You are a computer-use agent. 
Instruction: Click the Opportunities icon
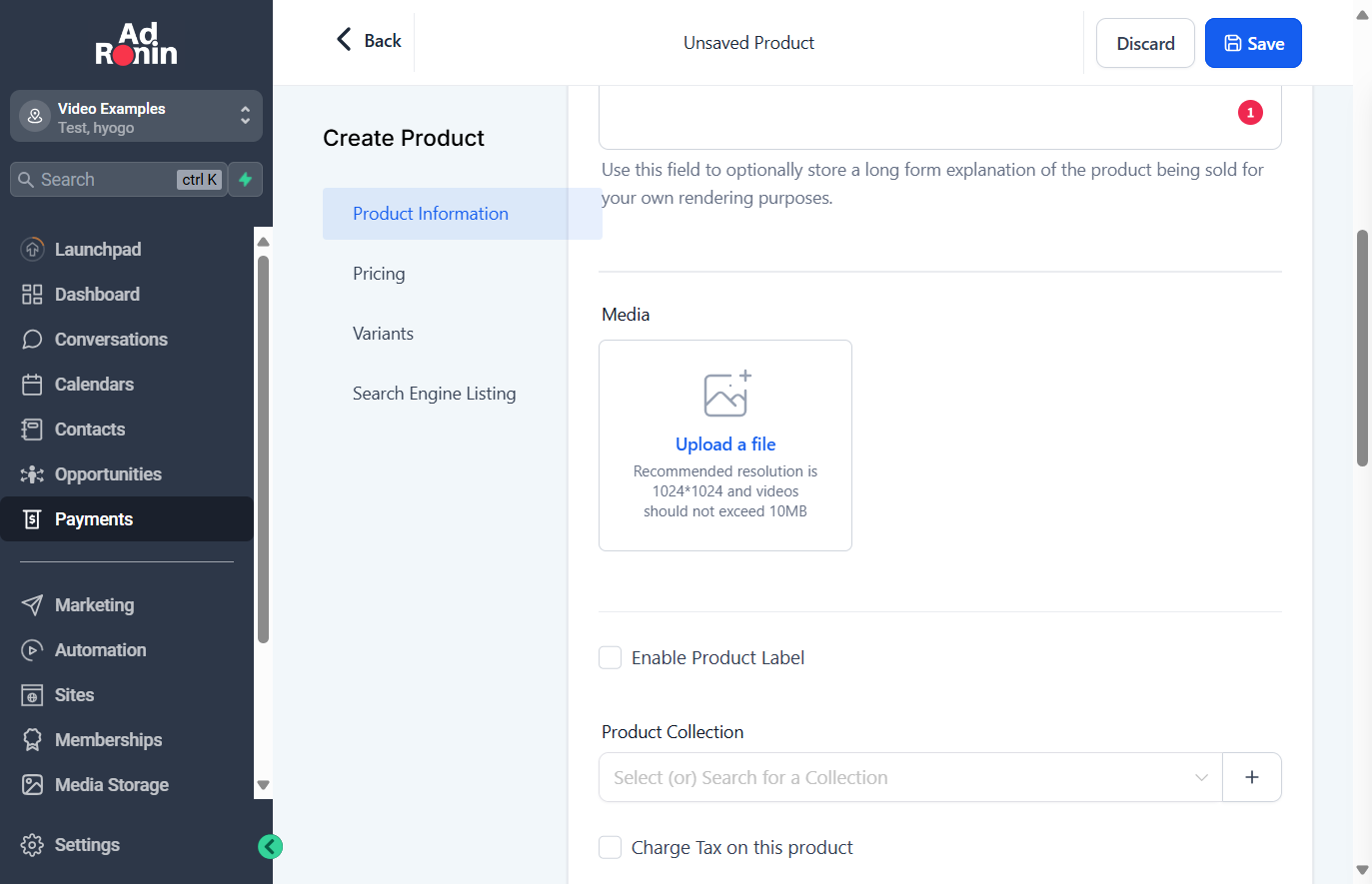[x=32, y=473]
